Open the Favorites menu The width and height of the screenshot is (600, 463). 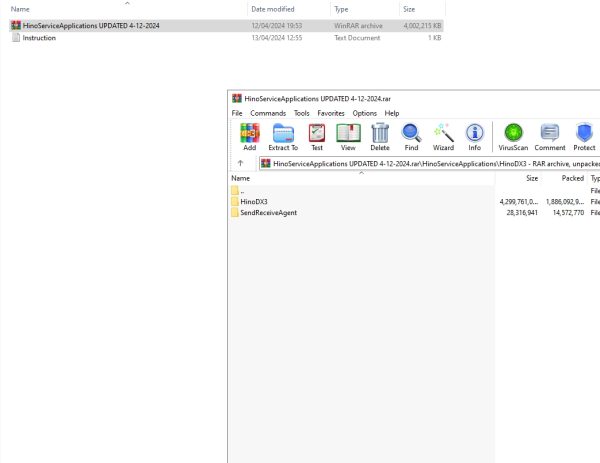pos(331,113)
